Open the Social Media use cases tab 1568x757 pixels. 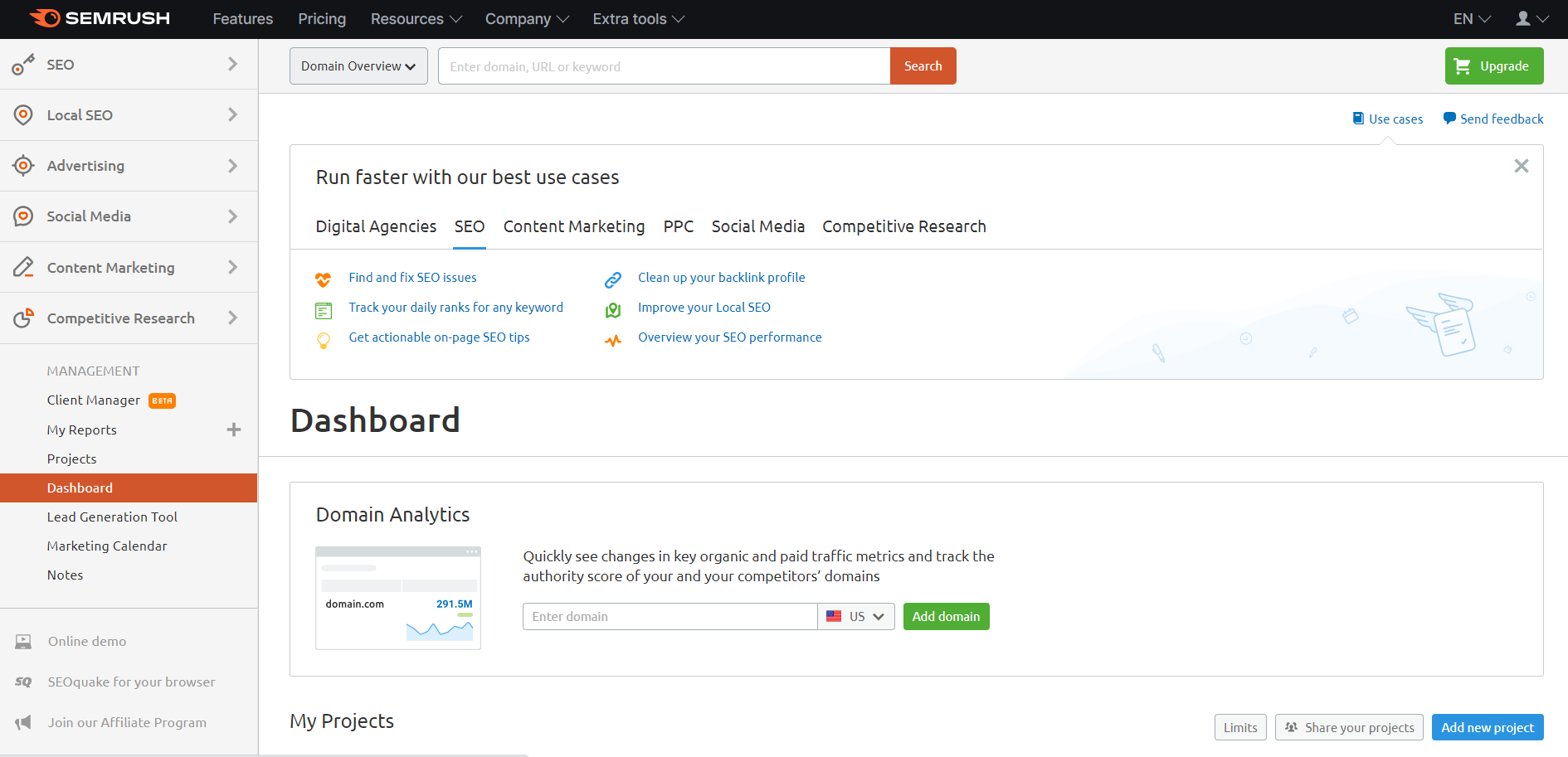point(758,226)
